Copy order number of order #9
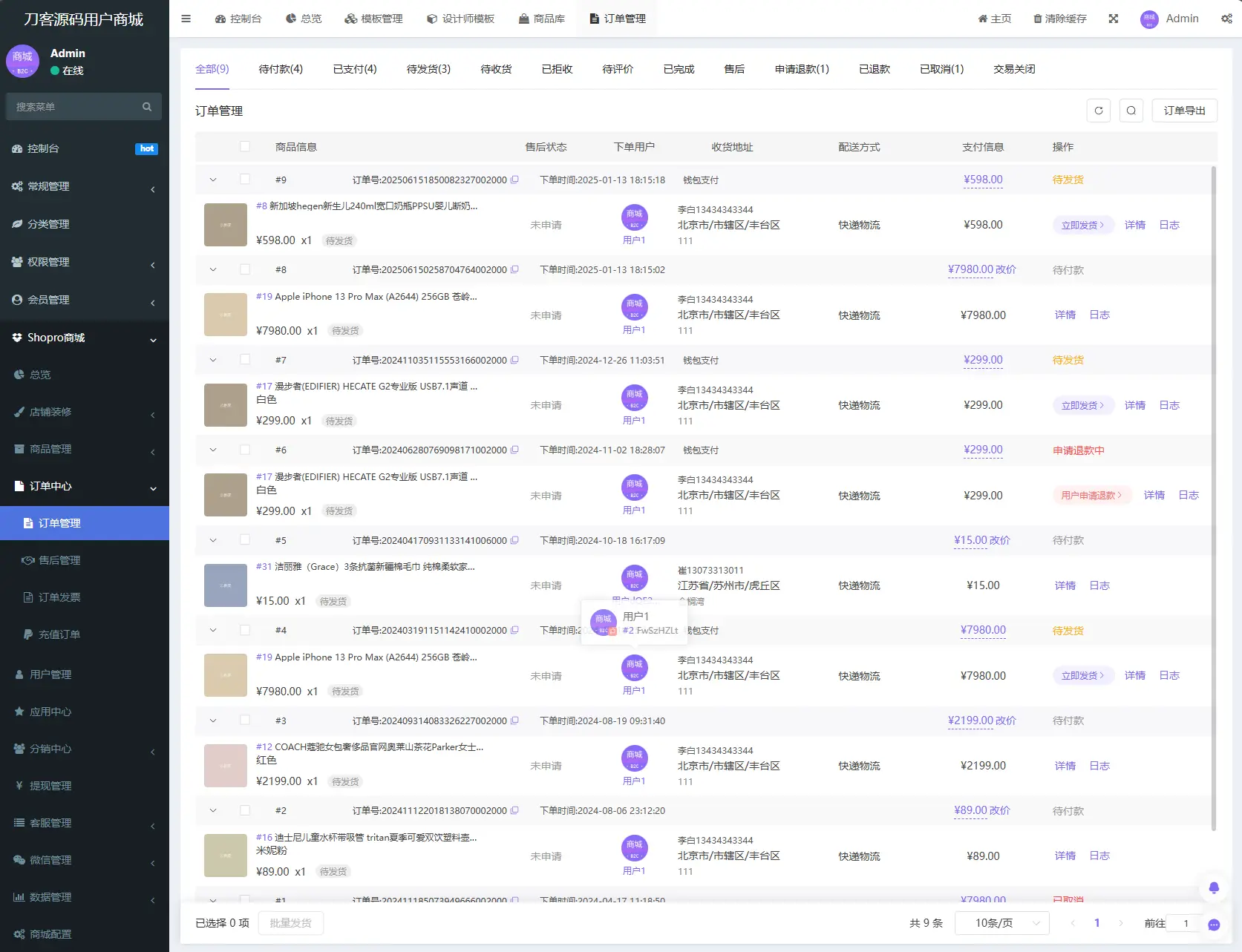Image resolution: width=1242 pixels, height=952 pixels. [x=514, y=179]
